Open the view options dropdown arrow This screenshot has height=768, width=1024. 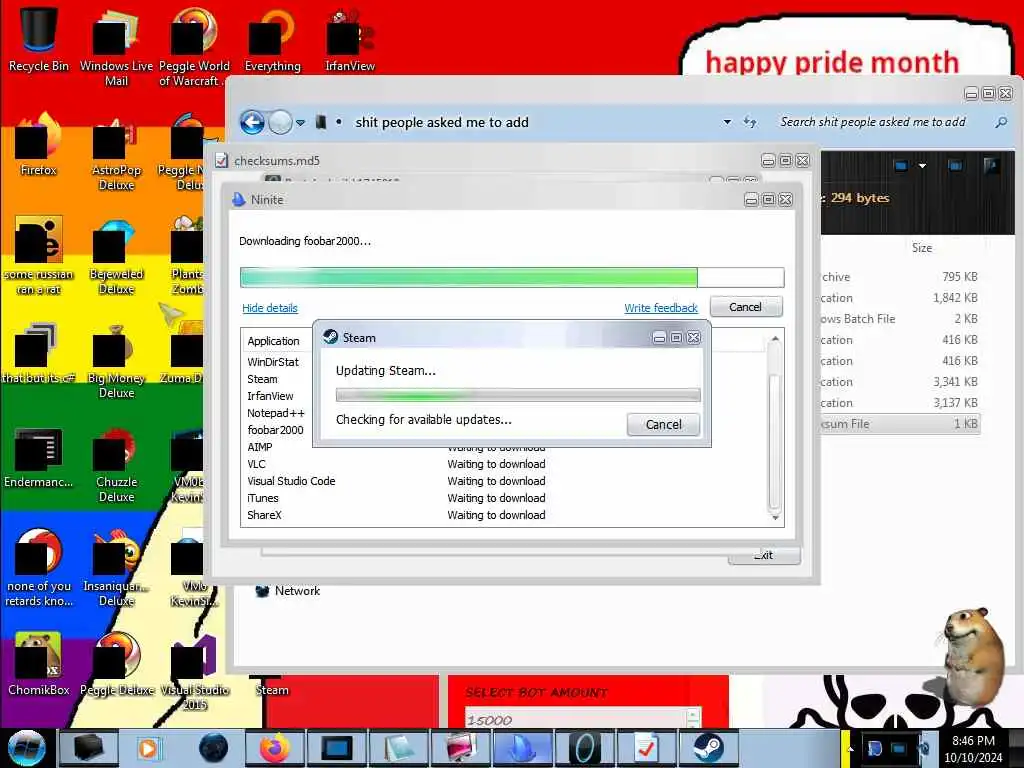[x=922, y=166]
